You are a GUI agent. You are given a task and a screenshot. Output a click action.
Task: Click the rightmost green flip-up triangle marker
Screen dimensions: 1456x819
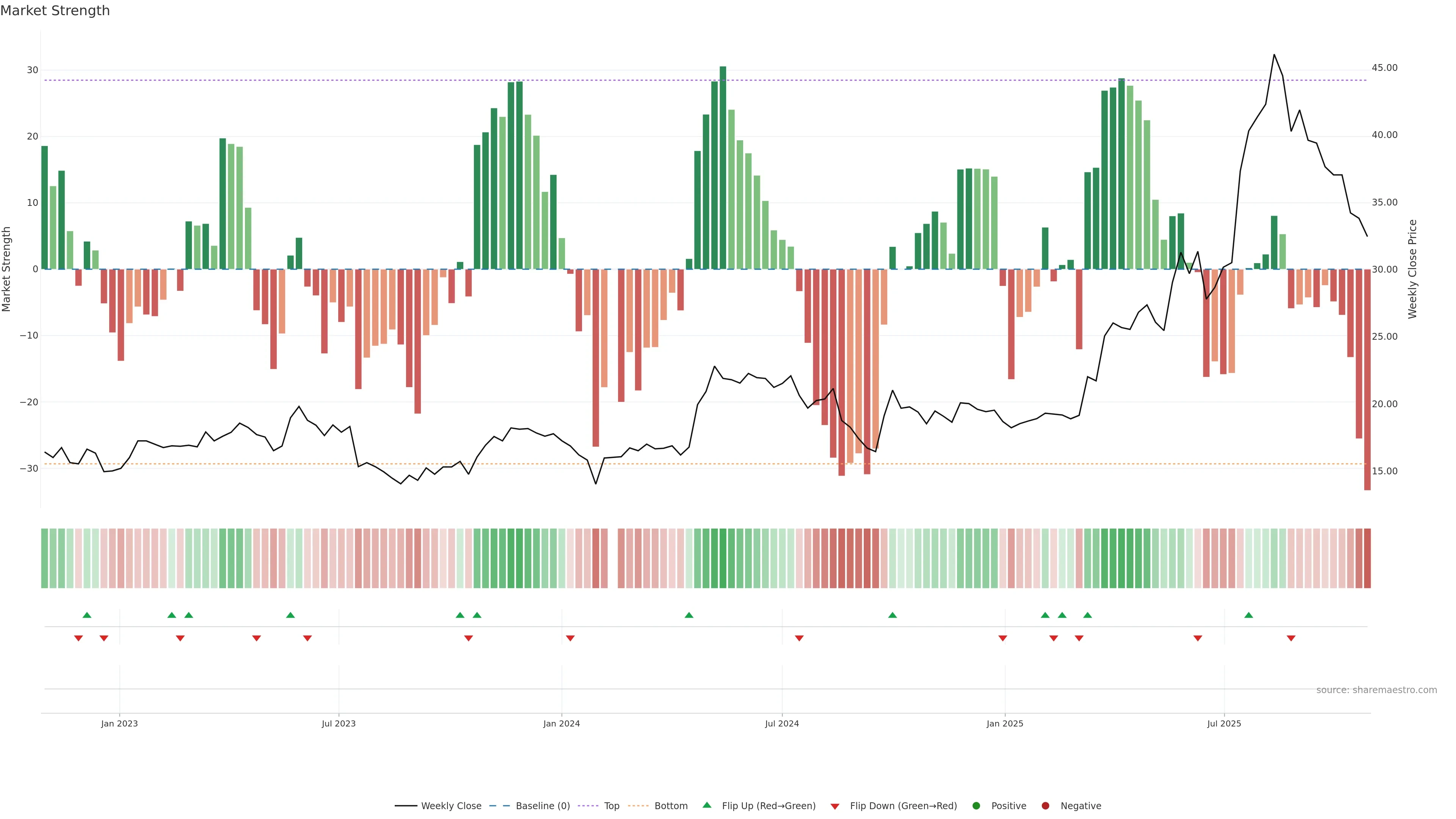1249,615
